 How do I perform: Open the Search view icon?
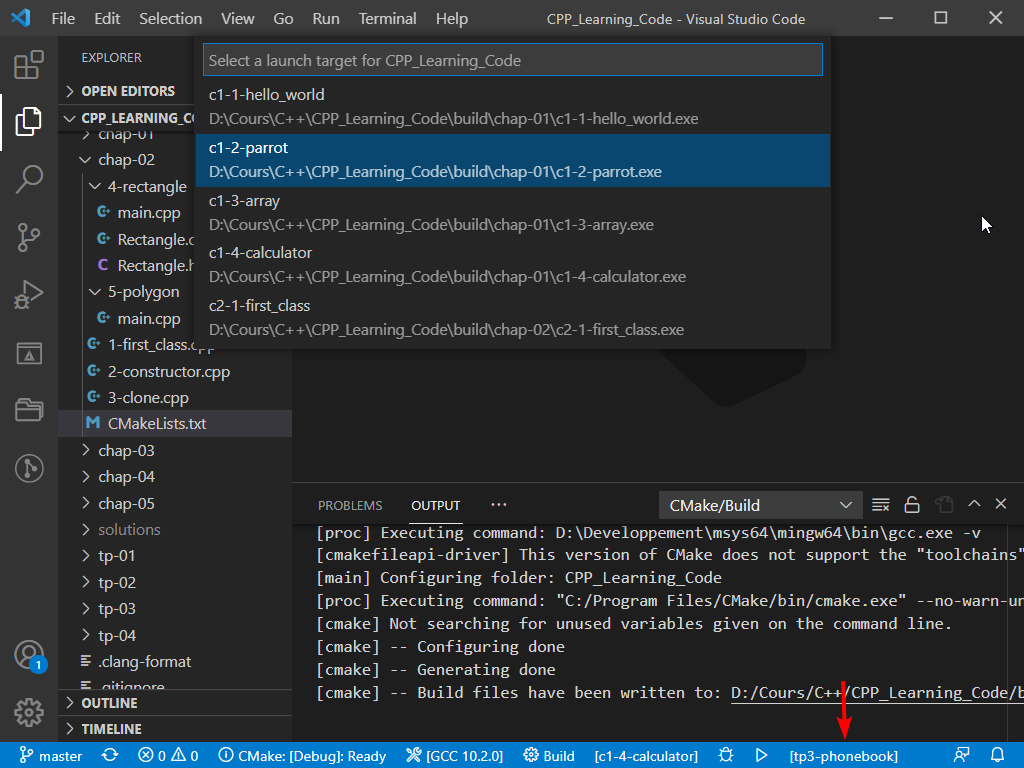tap(29, 179)
